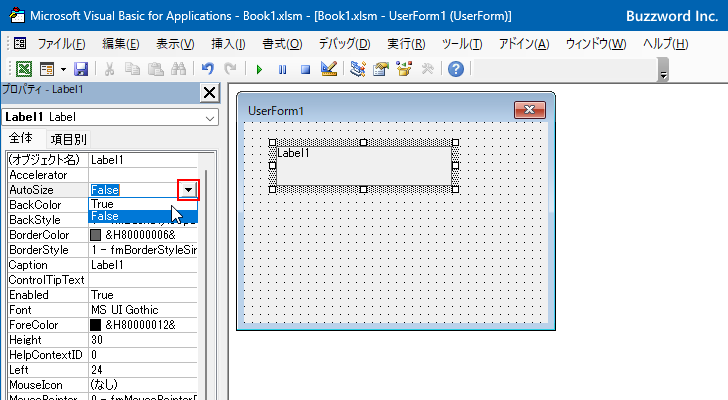
Task: Open the Properties Window icon
Action: coord(381,69)
